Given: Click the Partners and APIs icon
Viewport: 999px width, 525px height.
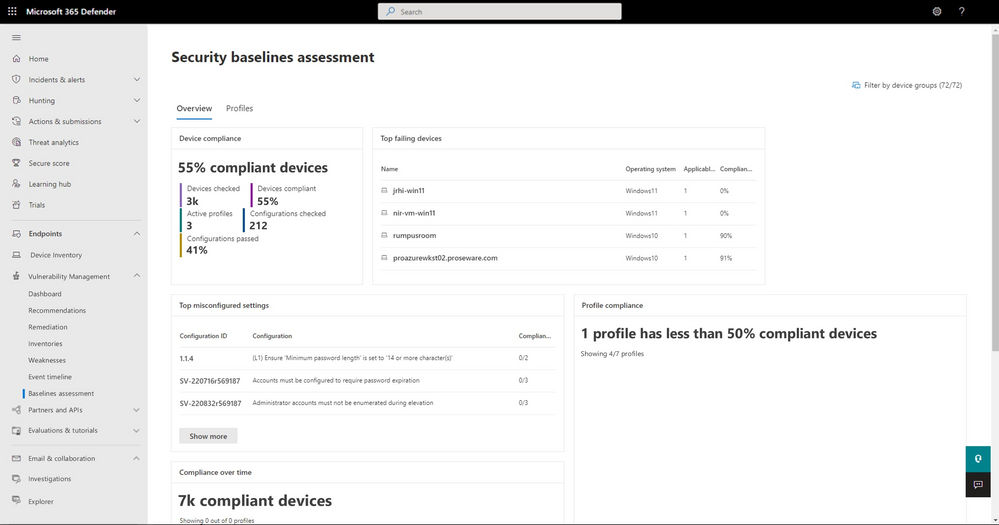Looking at the screenshot, I should pyautogui.click(x=17, y=410).
